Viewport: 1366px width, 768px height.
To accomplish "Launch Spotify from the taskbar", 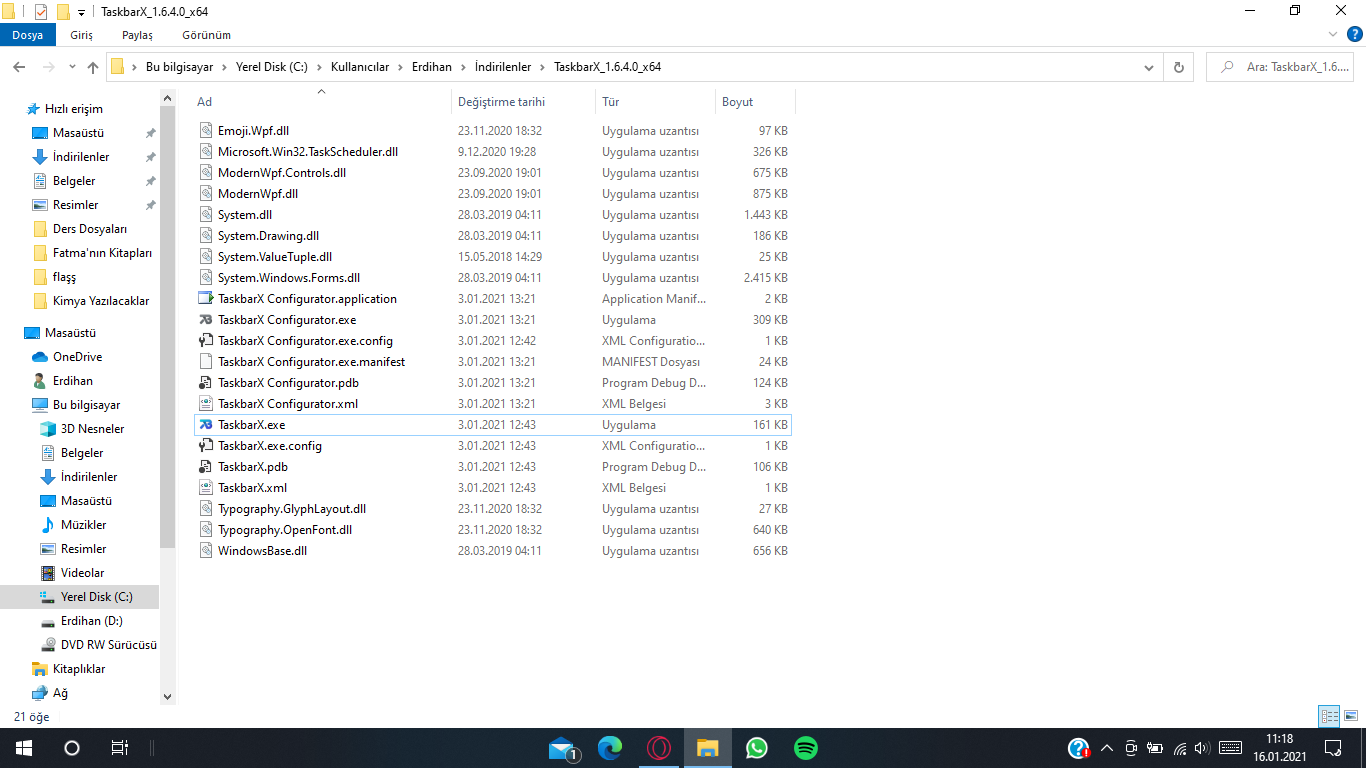I will 806,748.
